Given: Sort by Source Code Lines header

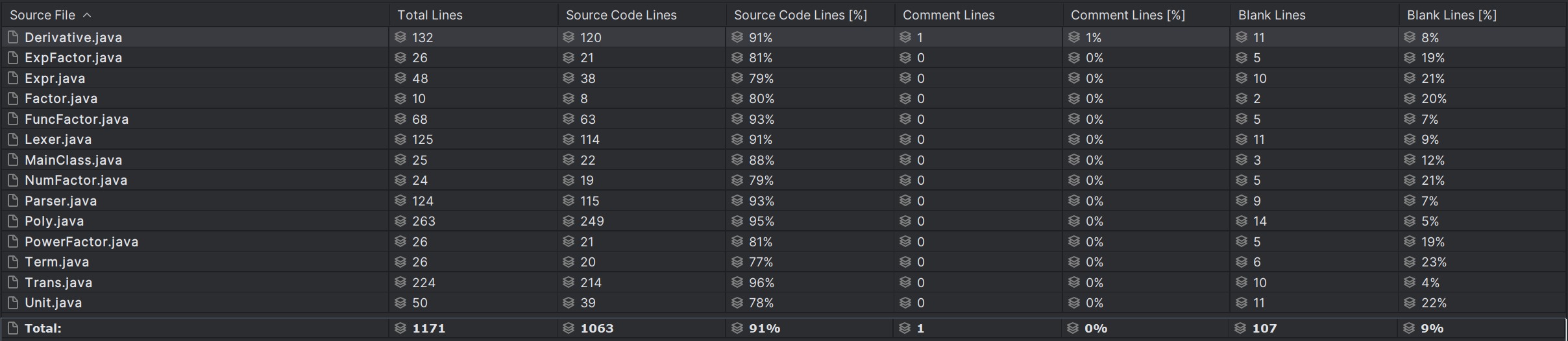Looking at the screenshot, I should (620, 15).
